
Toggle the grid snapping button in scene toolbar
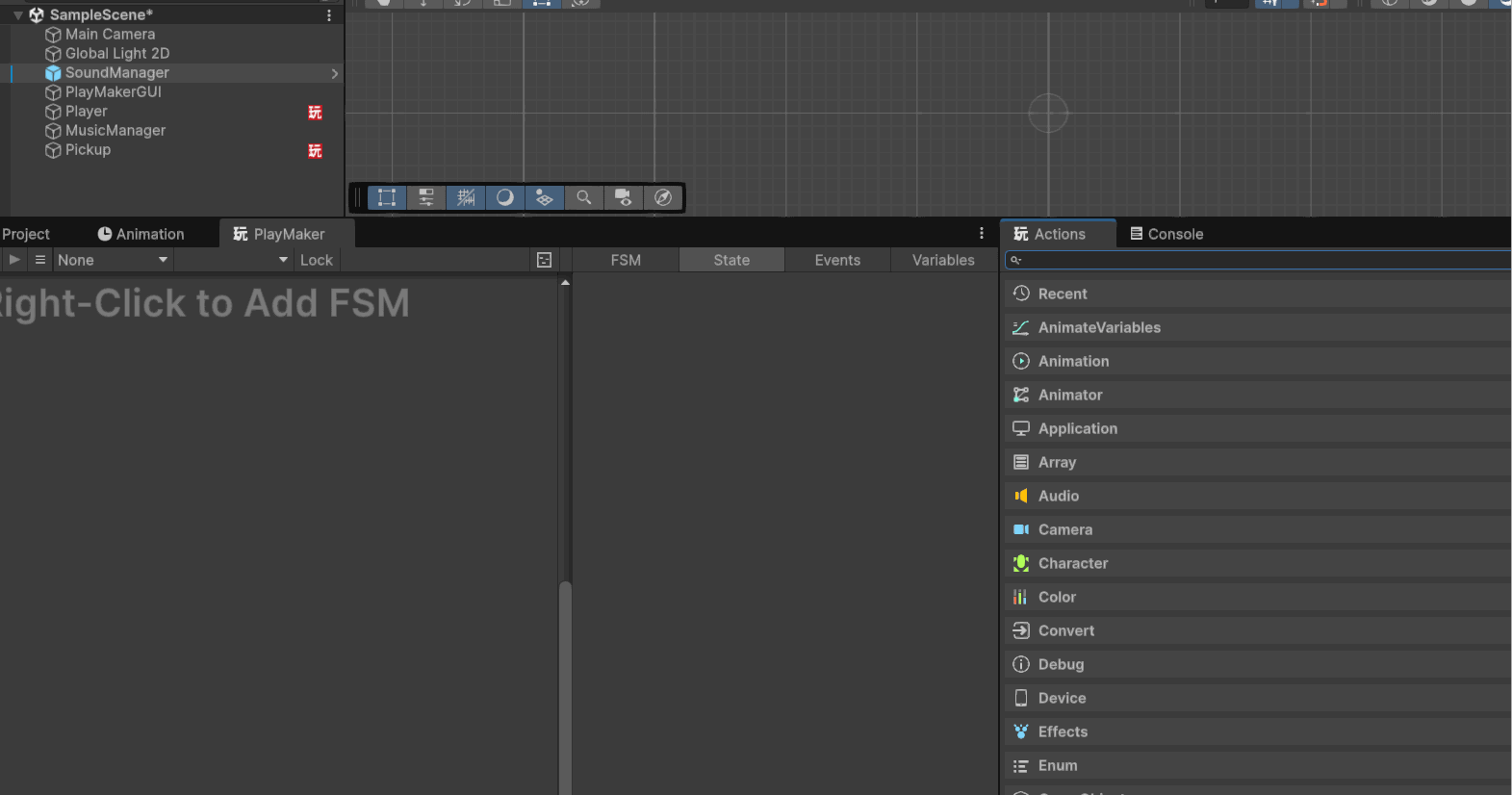click(x=466, y=197)
